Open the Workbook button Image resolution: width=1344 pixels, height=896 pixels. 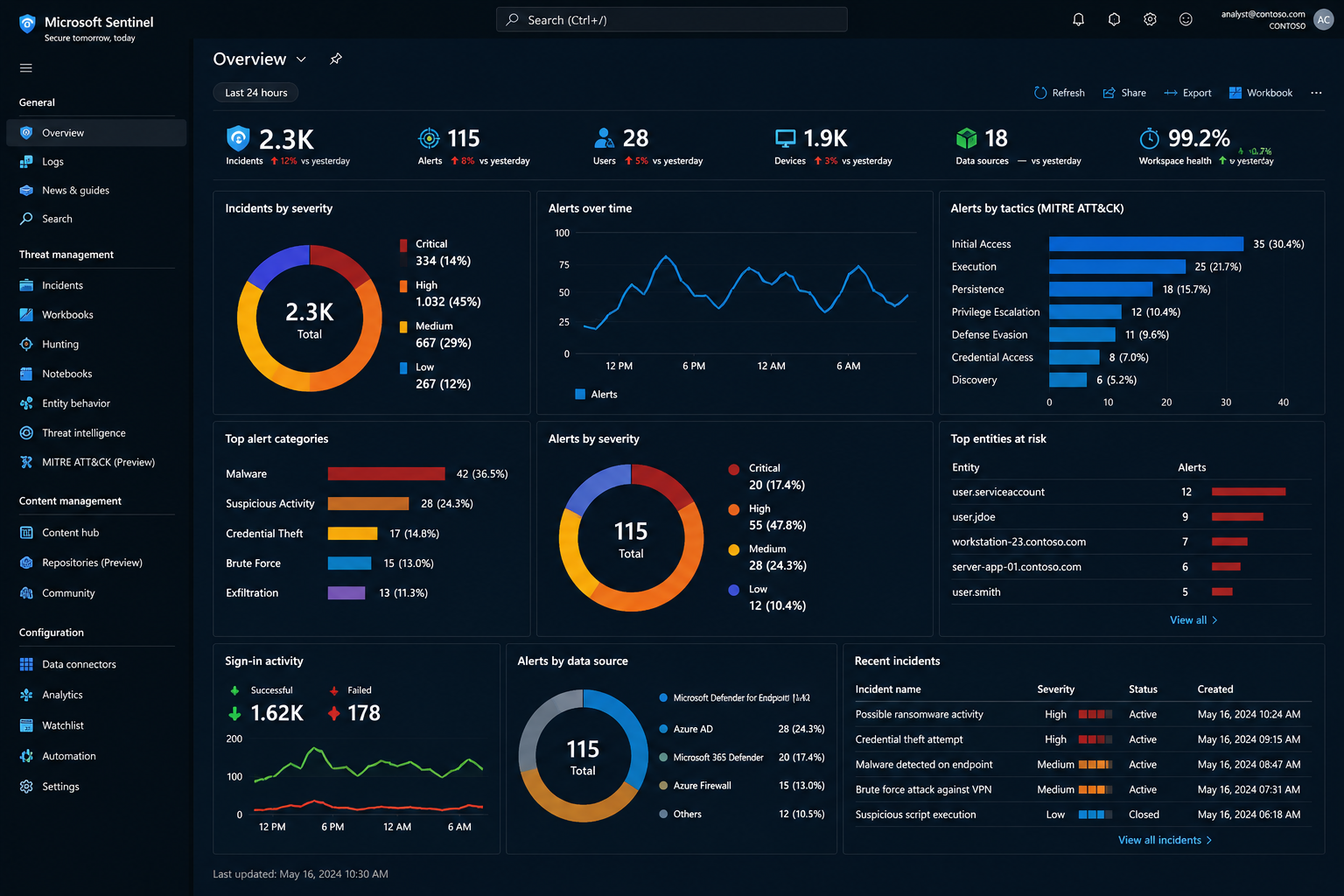point(1260,93)
